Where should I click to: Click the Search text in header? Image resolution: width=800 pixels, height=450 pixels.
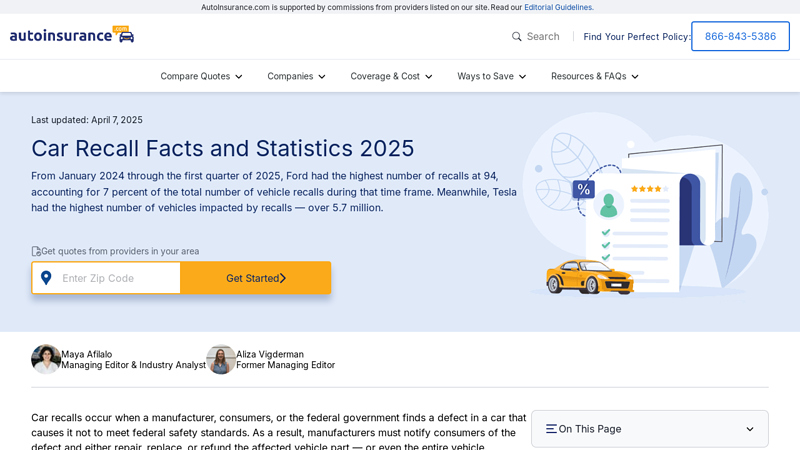point(543,36)
